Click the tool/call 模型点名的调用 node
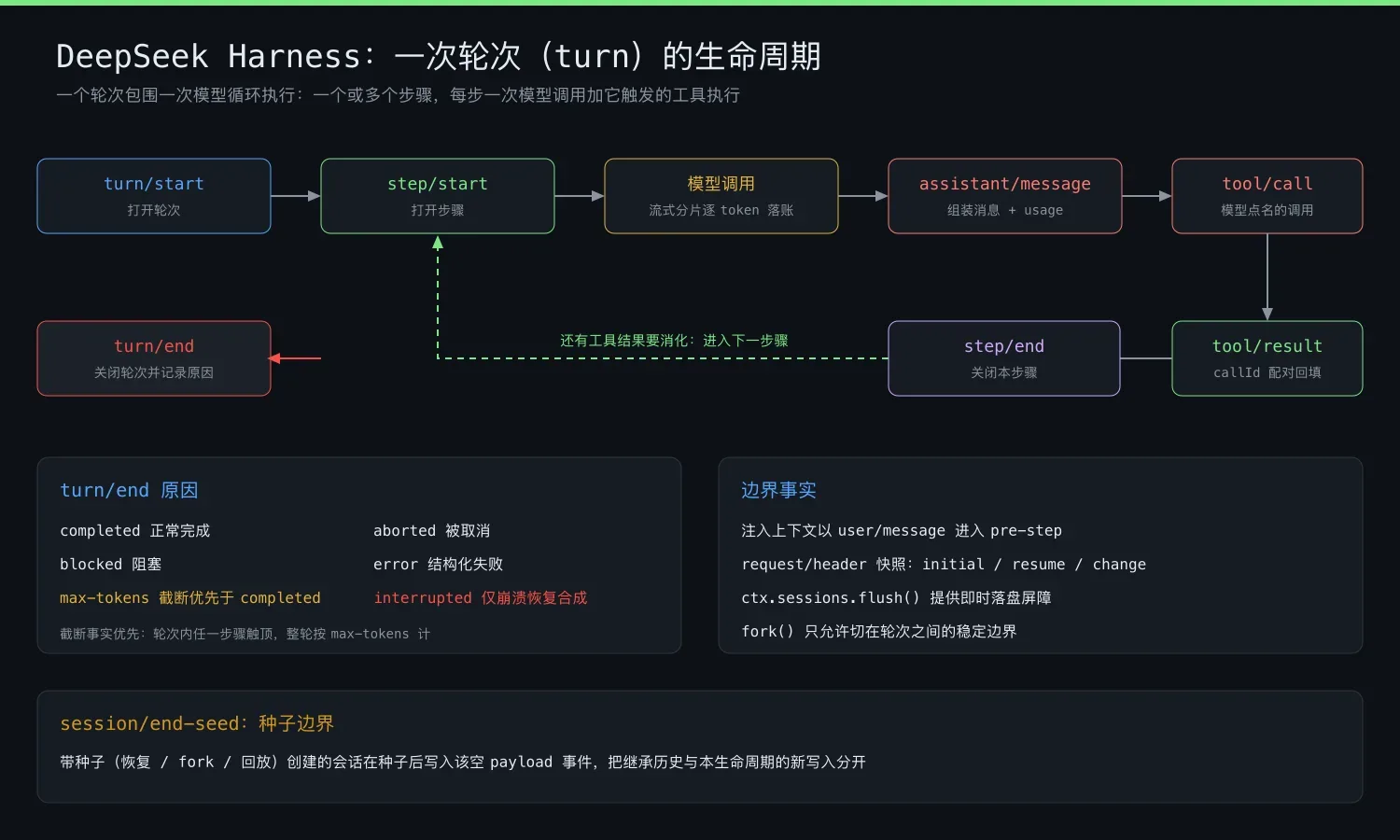 click(1267, 196)
